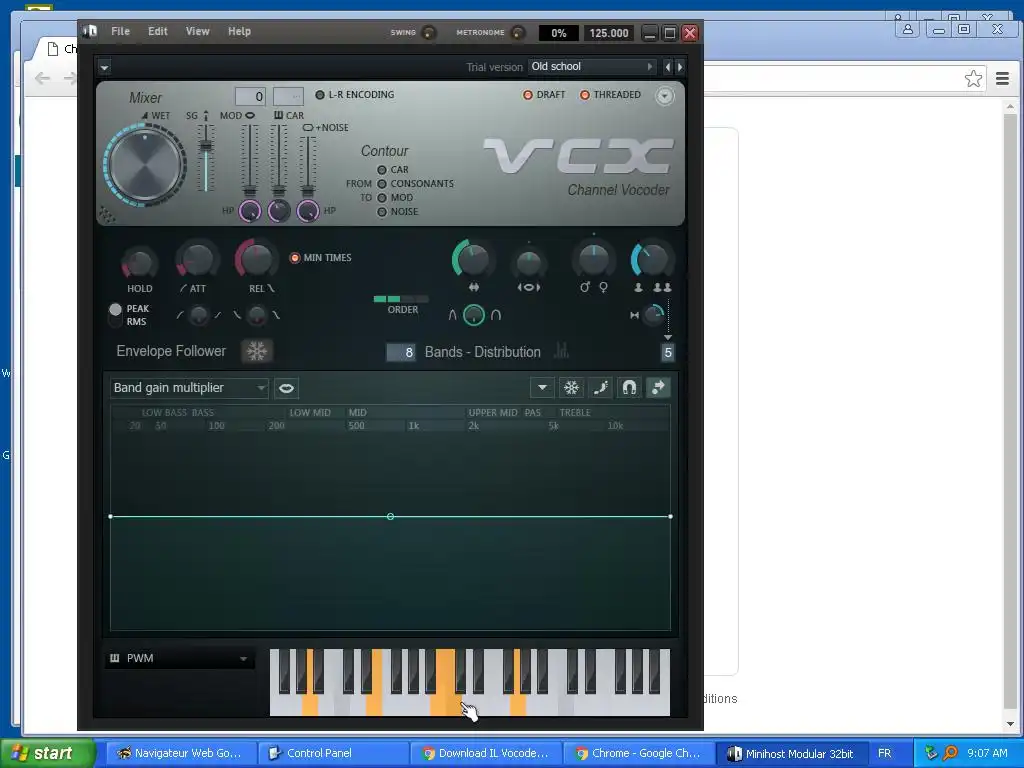
Task: Toggle THREADED processing
Action: coord(584,95)
